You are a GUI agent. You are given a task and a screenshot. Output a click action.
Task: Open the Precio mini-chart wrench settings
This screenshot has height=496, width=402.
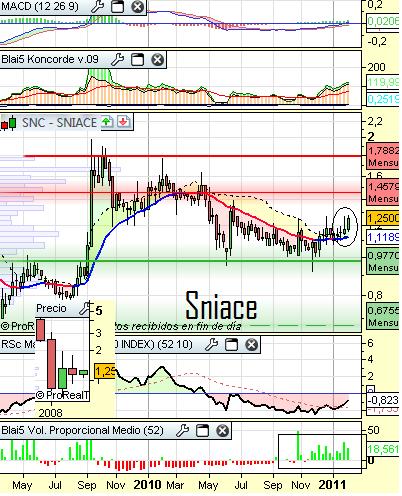pyautogui.click(x=85, y=308)
